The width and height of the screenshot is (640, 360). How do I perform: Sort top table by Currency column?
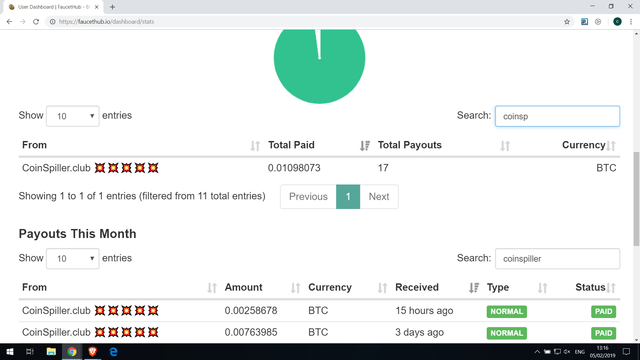pyautogui.click(x=567, y=145)
